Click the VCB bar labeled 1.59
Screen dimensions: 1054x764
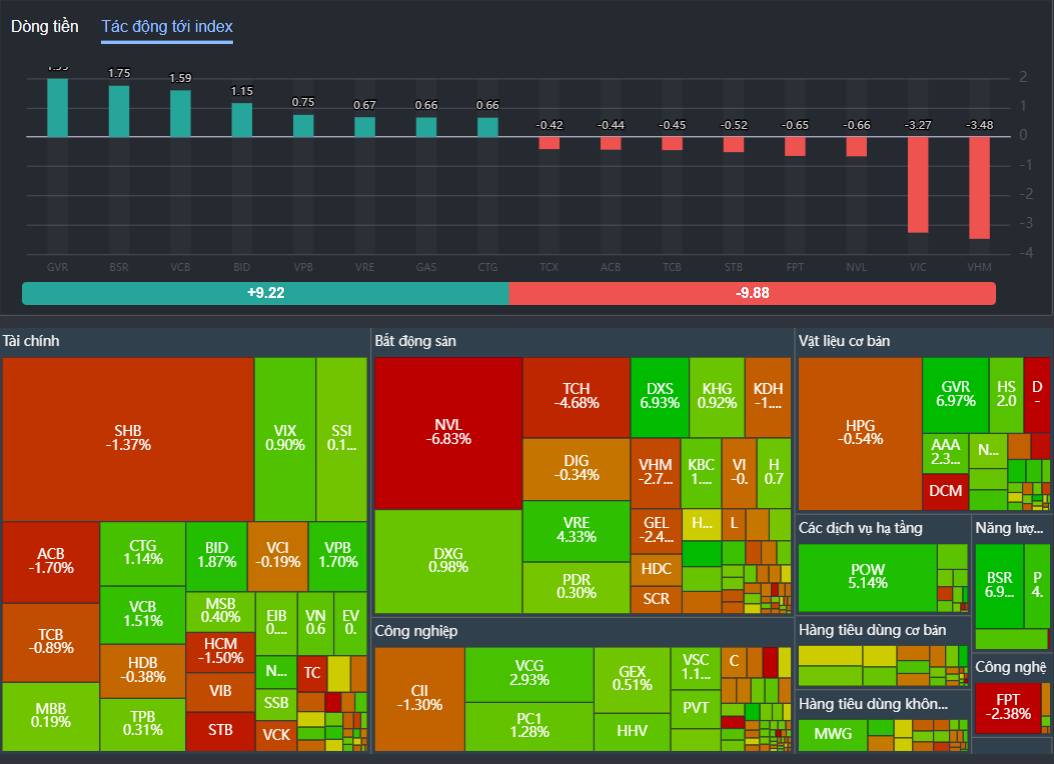tap(180, 114)
